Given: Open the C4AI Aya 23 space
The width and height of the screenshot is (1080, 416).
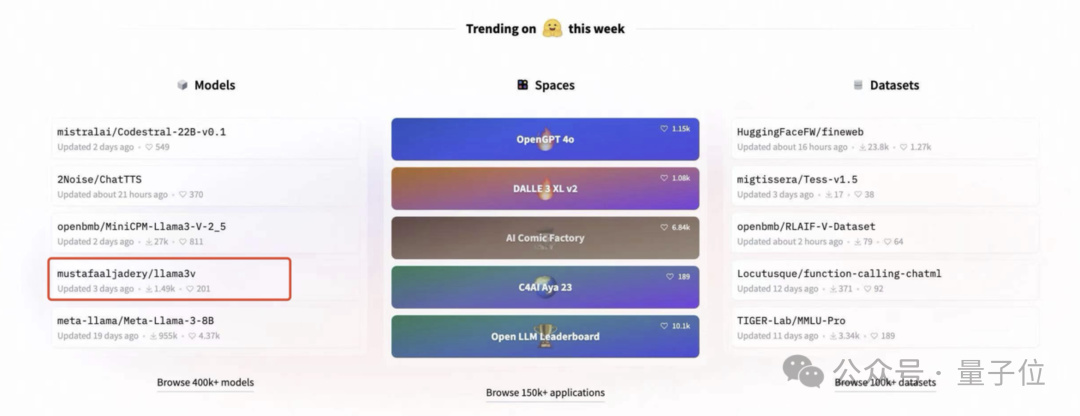Looking at the screenshot, I should coord(545,287).
